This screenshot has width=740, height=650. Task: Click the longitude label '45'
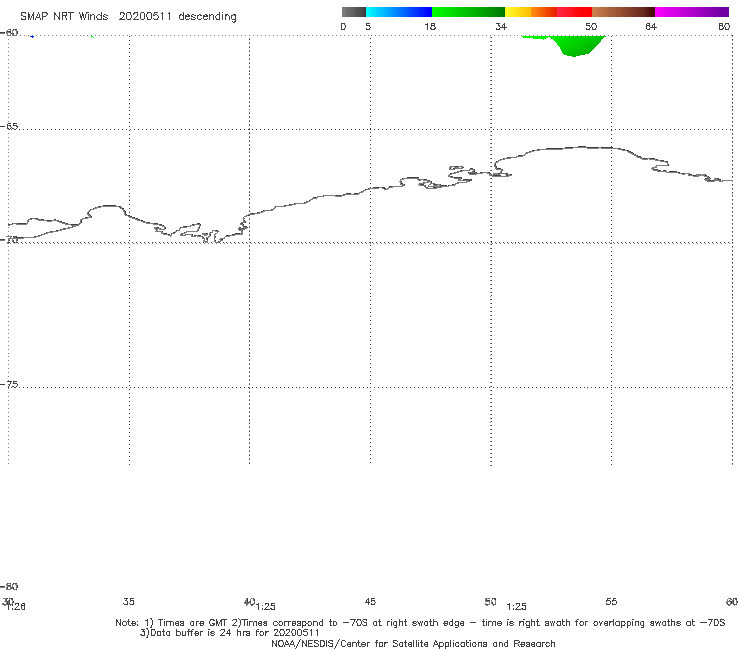coord(370,601)
